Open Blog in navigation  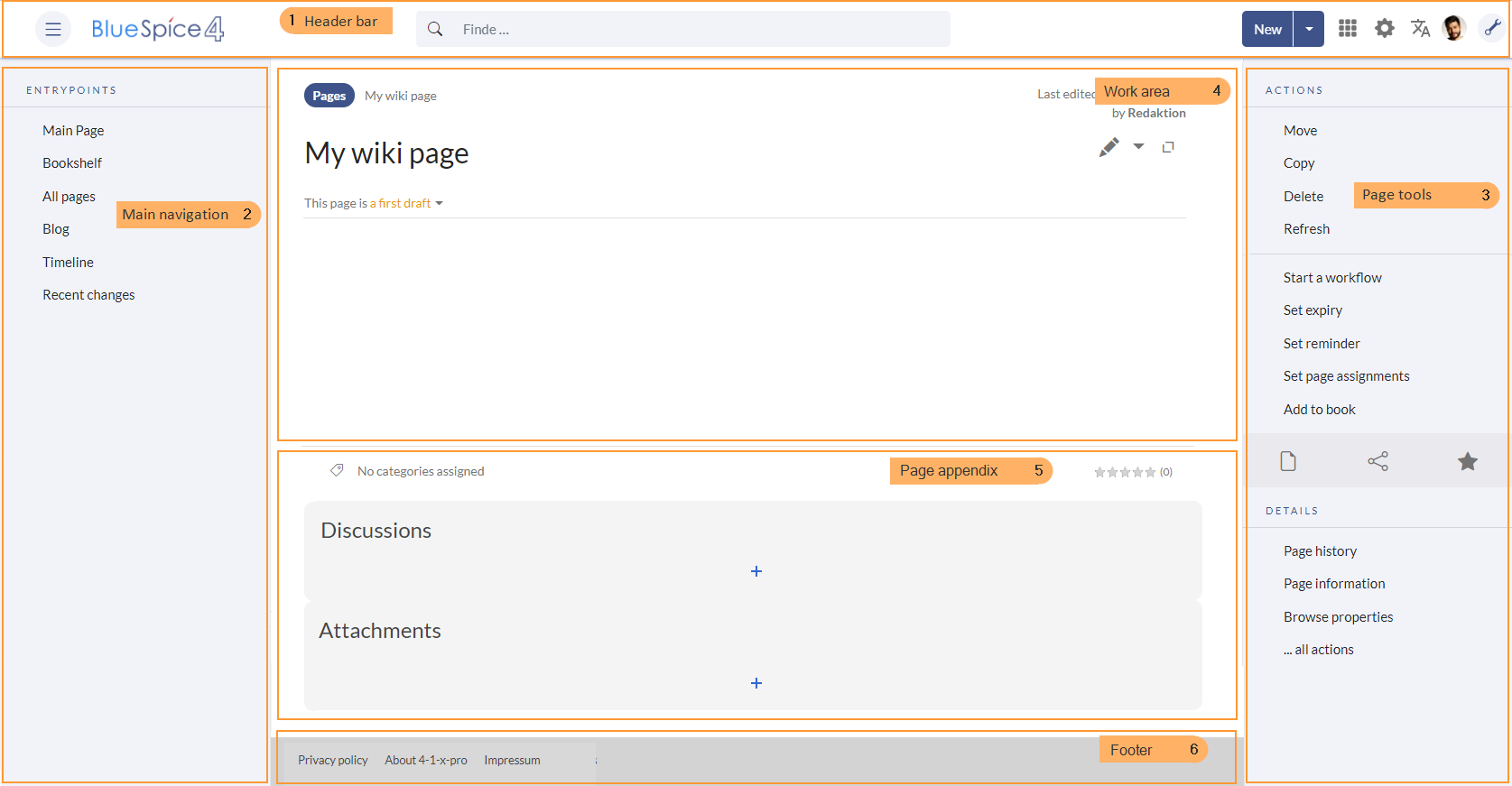56,229
